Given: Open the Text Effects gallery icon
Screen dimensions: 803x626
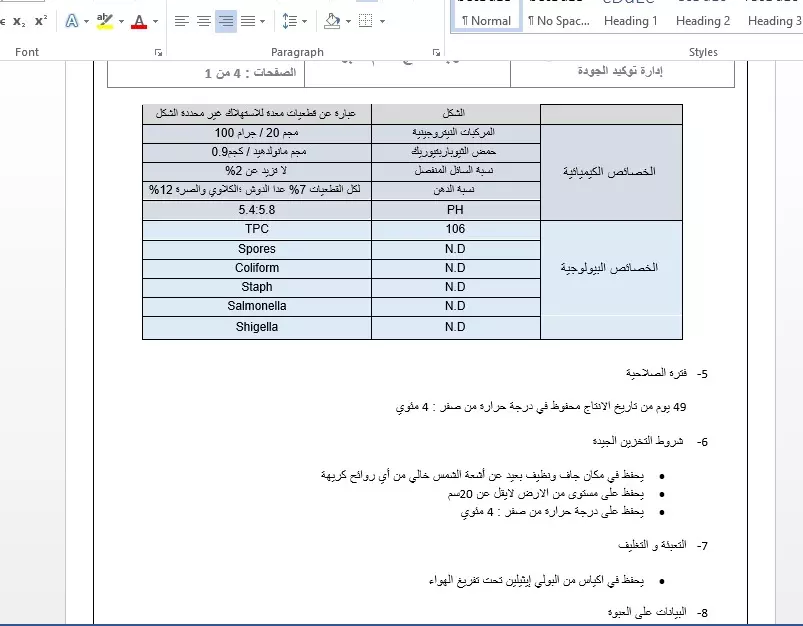Looking at the screenshot, I should pyautogui.click(x=72, y=20).
